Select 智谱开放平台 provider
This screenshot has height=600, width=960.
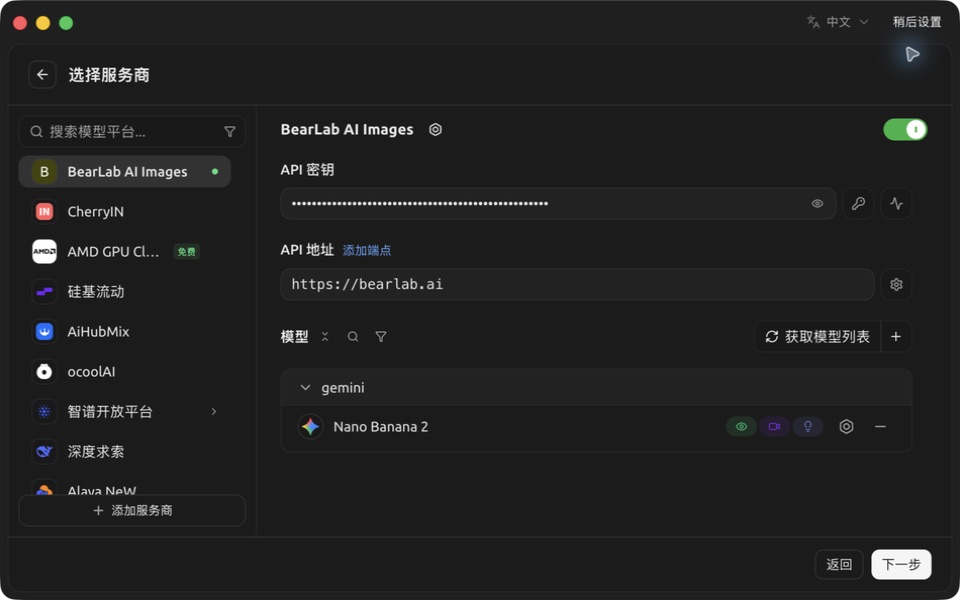point(125,411)
